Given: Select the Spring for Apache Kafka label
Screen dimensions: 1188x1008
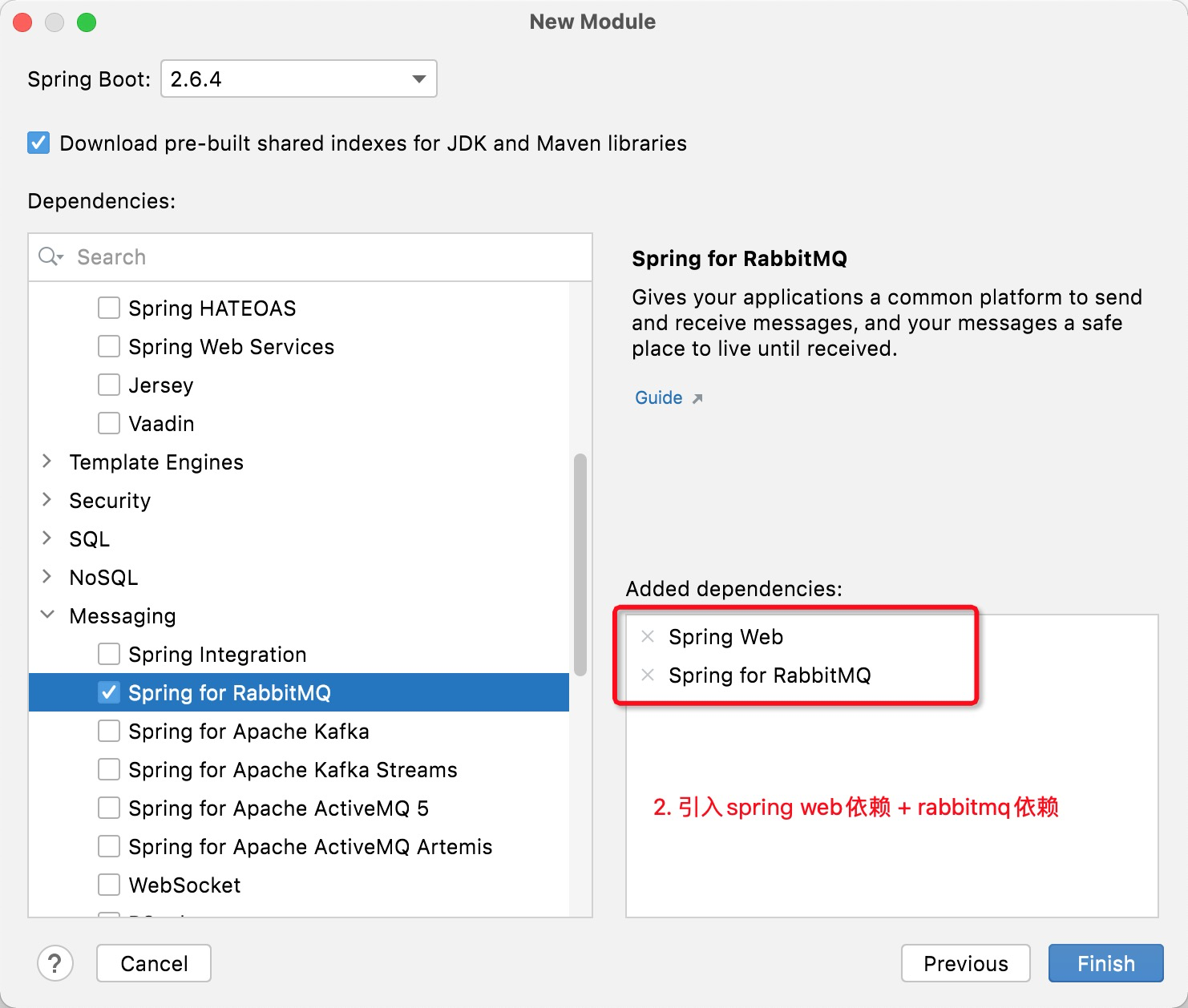Looking at the screenshot, I should 249,732.
